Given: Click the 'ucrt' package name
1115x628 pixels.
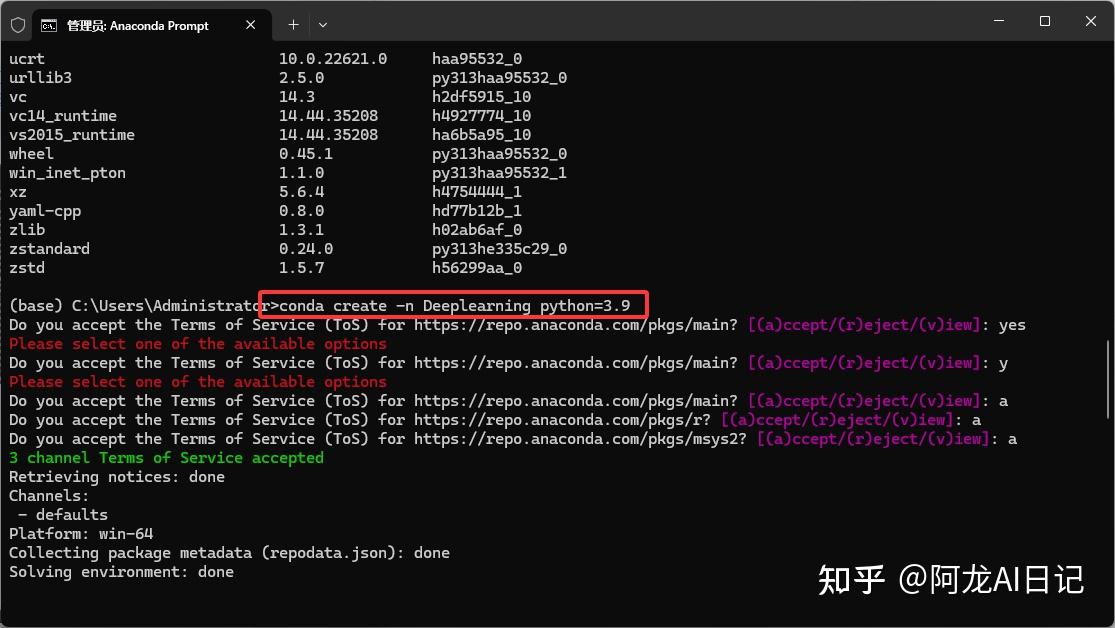Looking at the screenshot, I should (x=27, y=59).
